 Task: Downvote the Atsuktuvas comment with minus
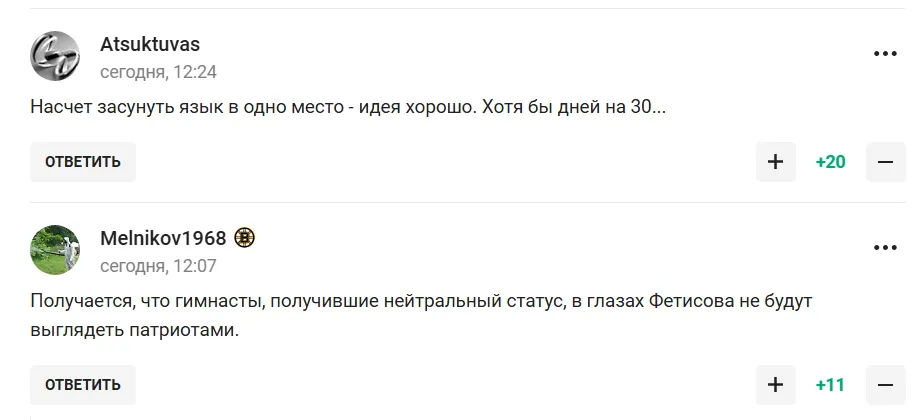[885, 162]
